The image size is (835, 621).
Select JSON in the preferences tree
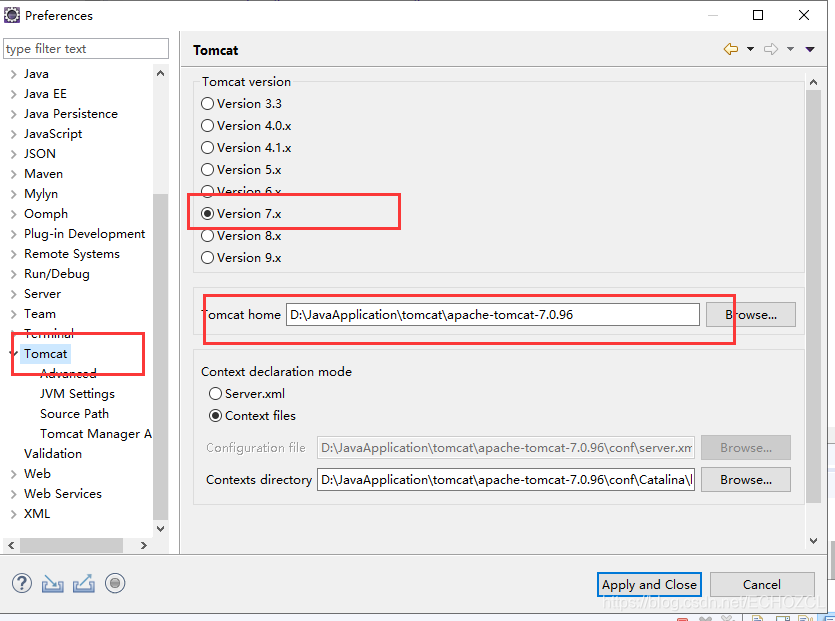[x=40, y=154]
